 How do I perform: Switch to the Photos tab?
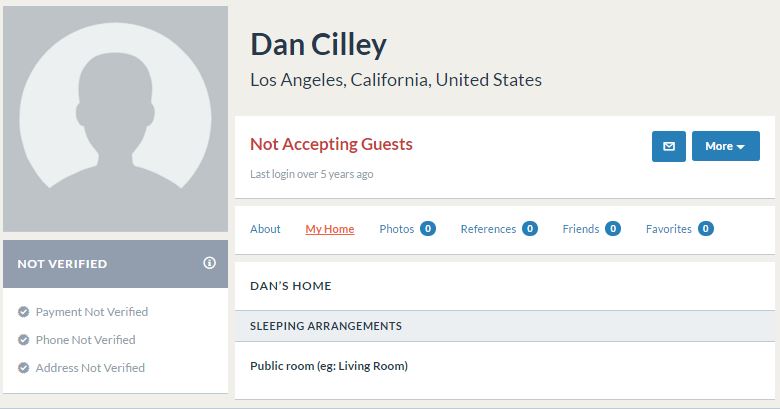396,229
